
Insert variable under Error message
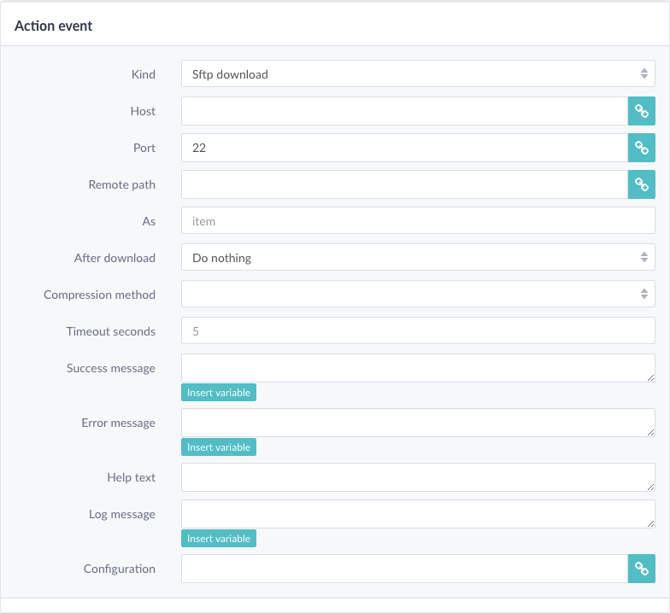[218, 447]
